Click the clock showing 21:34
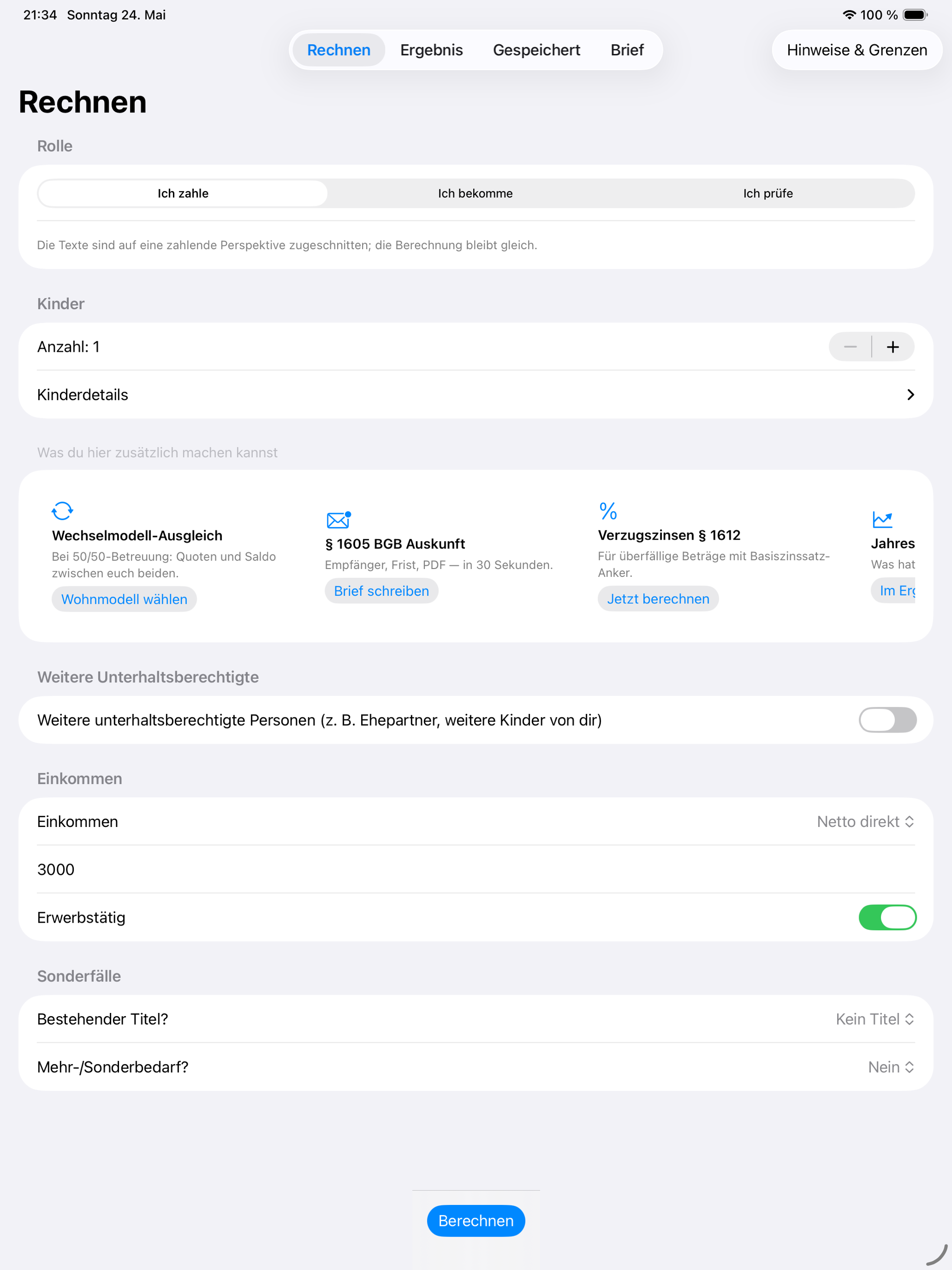Screen dimensions: 952x1270 point(40,15)
